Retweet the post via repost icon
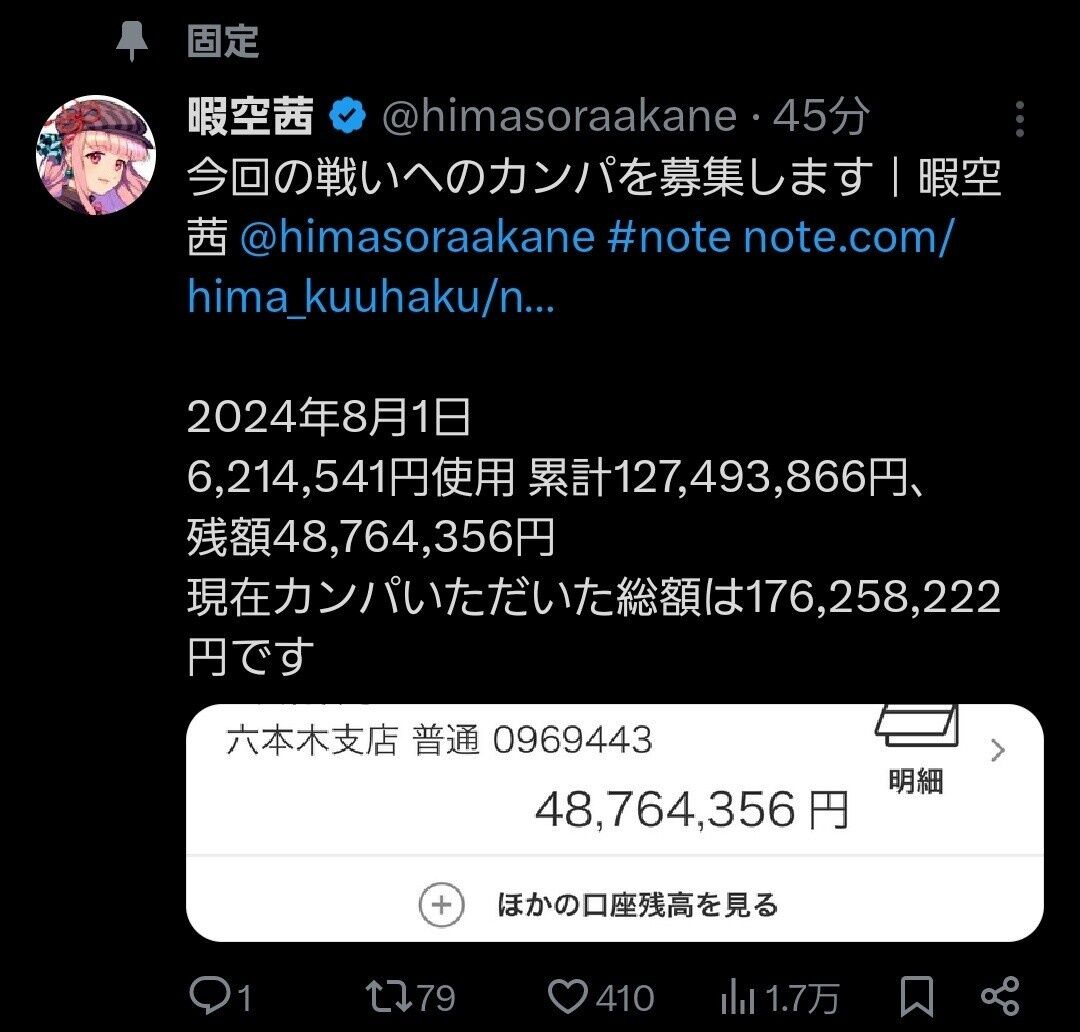 point(390,996)
